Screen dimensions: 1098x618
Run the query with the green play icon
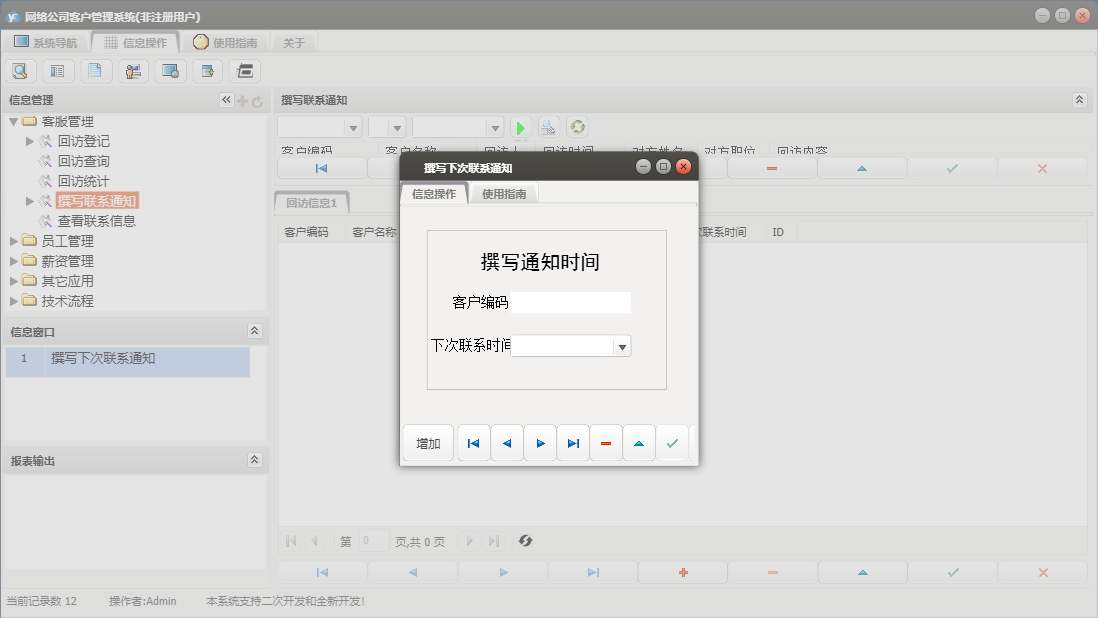click(520, 127)
